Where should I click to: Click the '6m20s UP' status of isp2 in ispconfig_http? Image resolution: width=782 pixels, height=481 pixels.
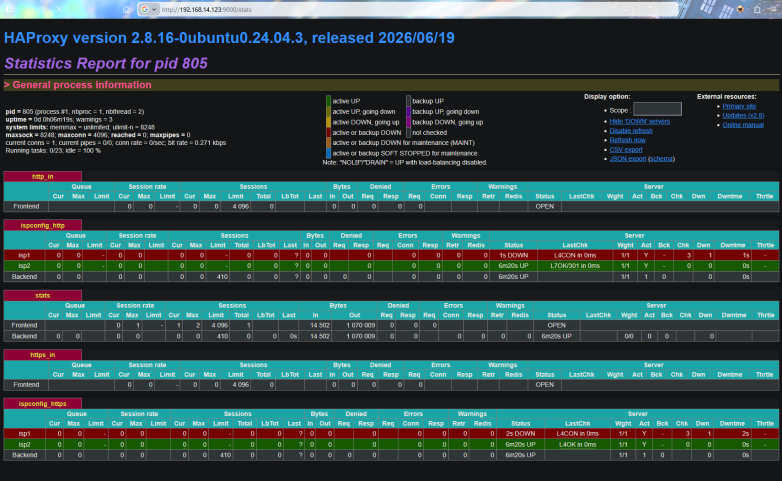514,266
